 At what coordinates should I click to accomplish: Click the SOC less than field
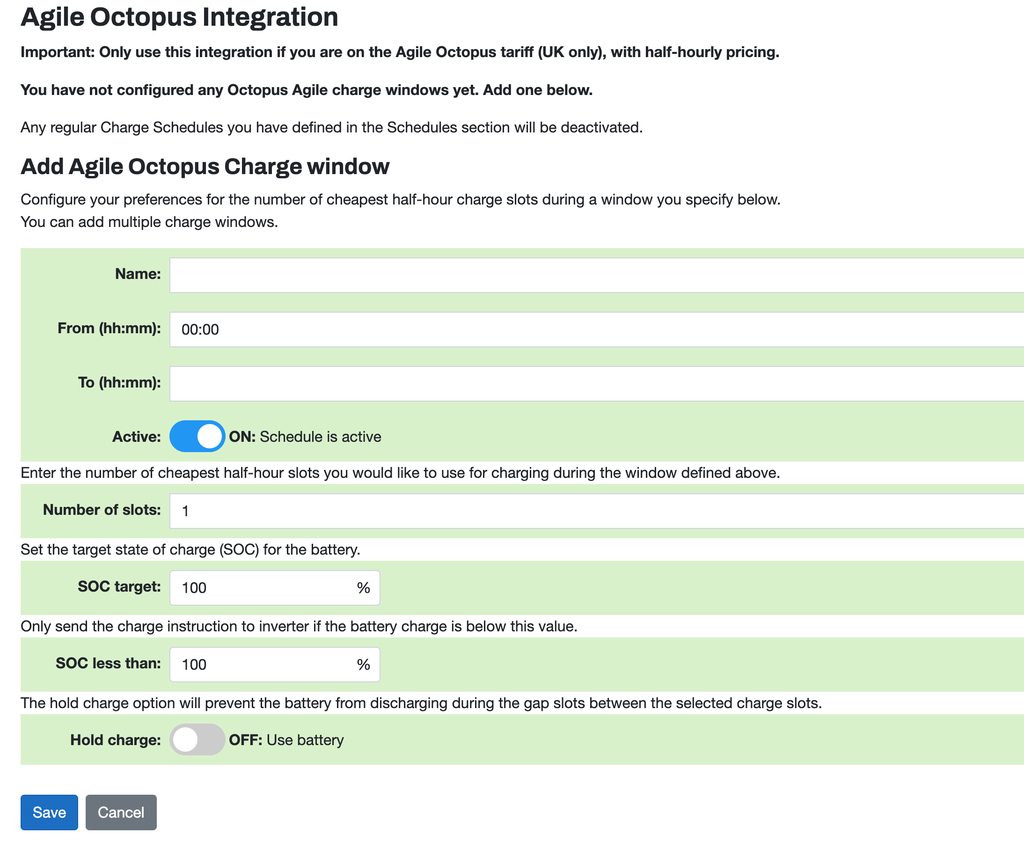(x=262, y=665)
